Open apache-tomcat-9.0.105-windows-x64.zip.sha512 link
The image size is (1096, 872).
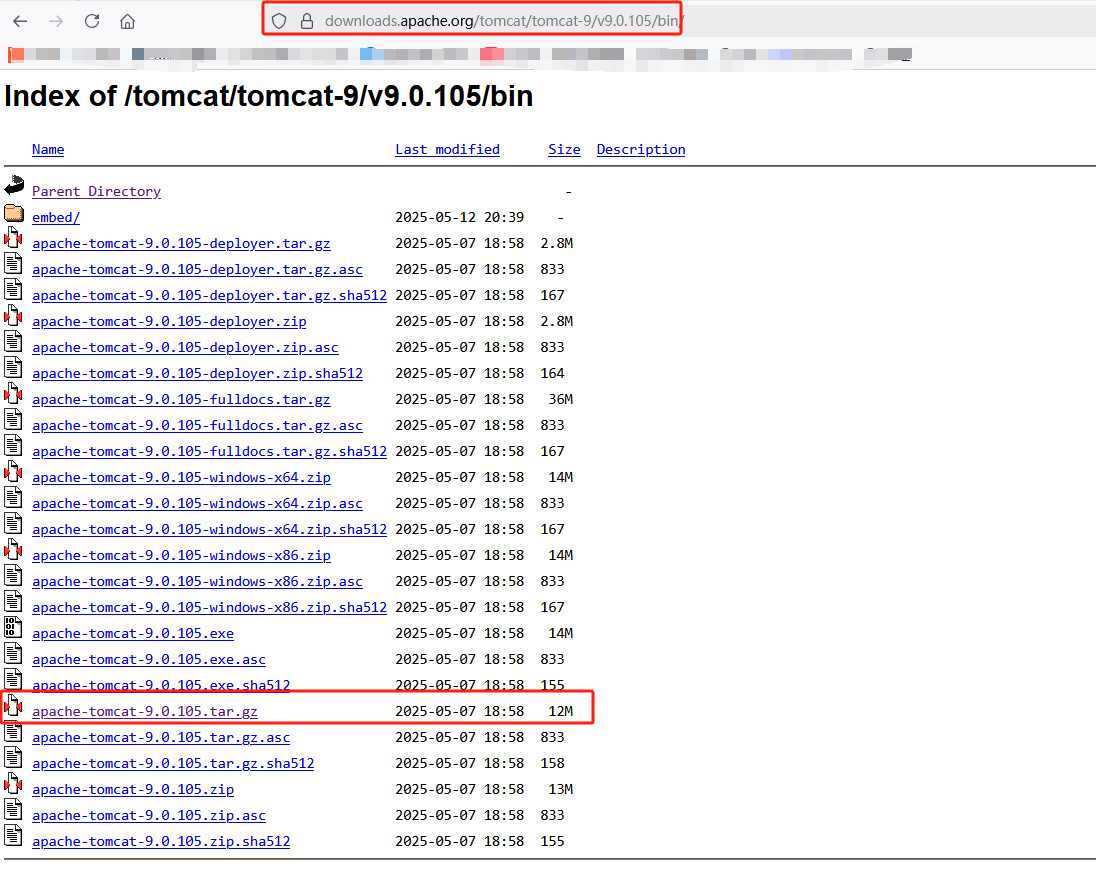click(x=209, y=530)
